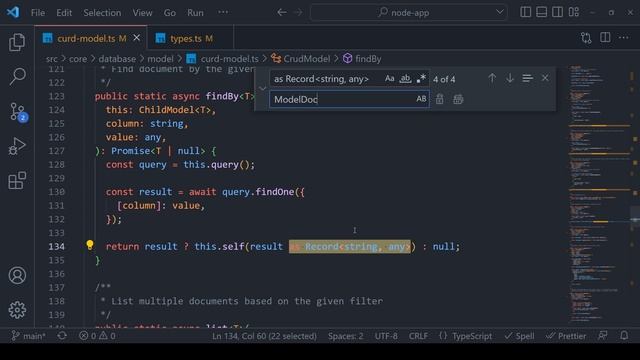640x360 pixels.
Task: Close the curd-model.ts tab
Action: pyautogui.click(x=137, y=38)
